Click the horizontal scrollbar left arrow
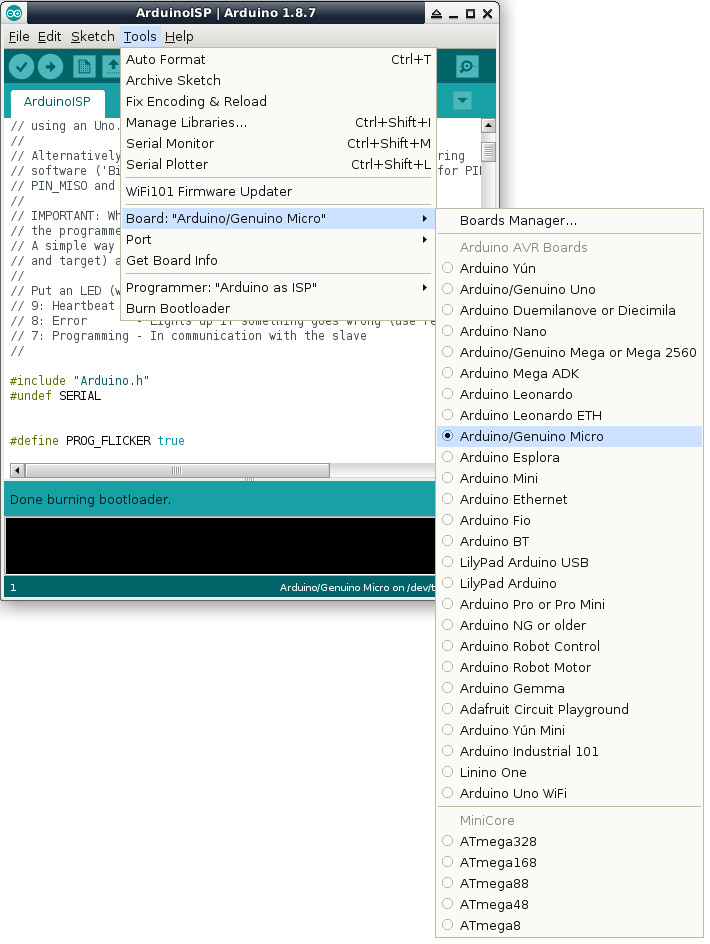Image resolution: width=710 pixels, height=944 pixels. click(x=17, y=470)
